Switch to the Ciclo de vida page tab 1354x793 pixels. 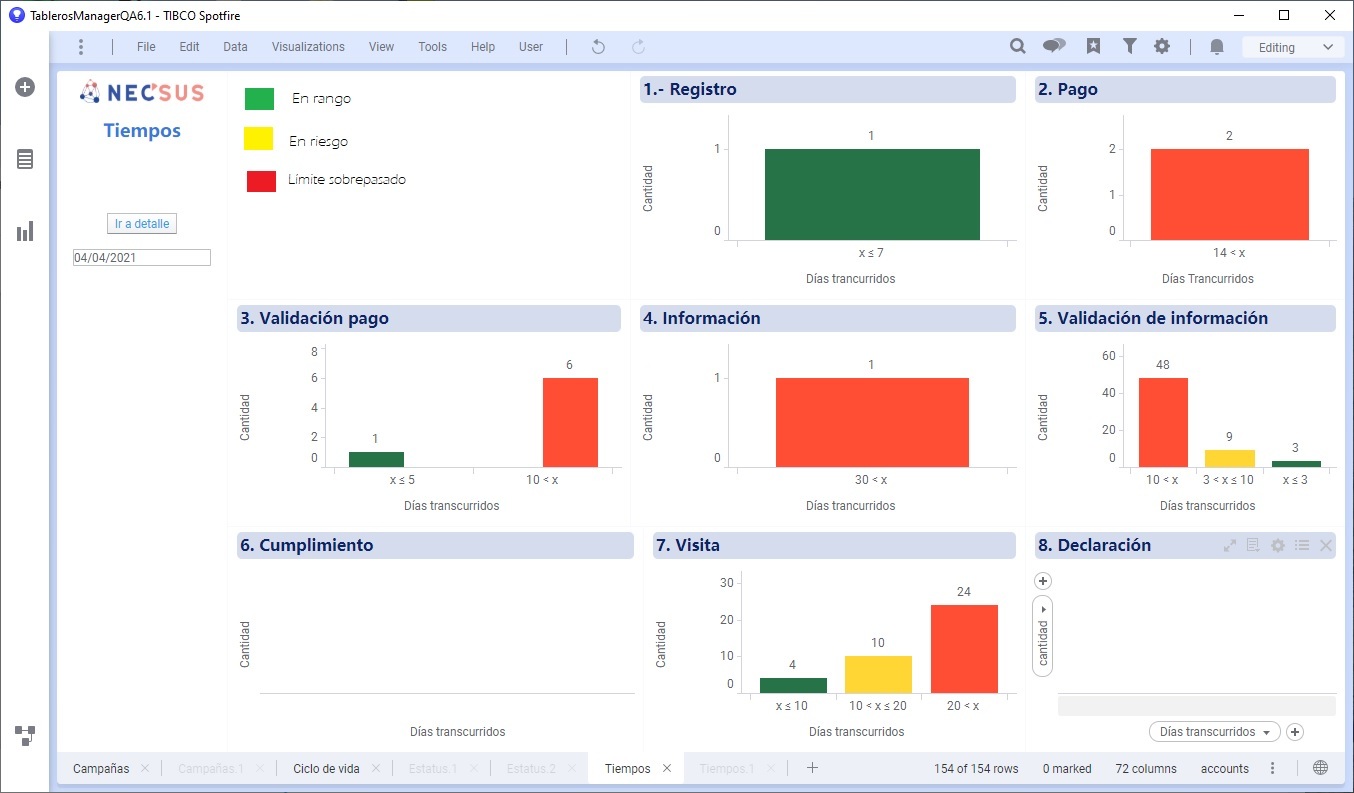326,768
